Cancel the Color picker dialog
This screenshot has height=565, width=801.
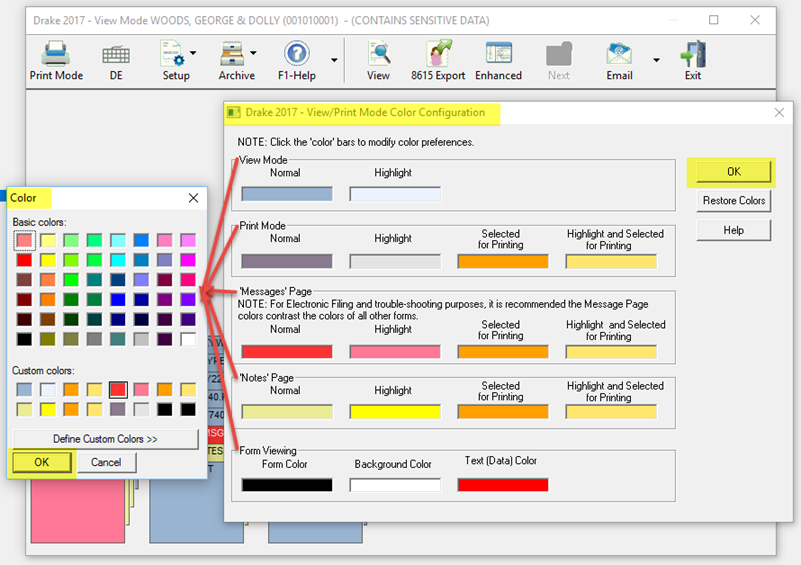tap(106, 462)
